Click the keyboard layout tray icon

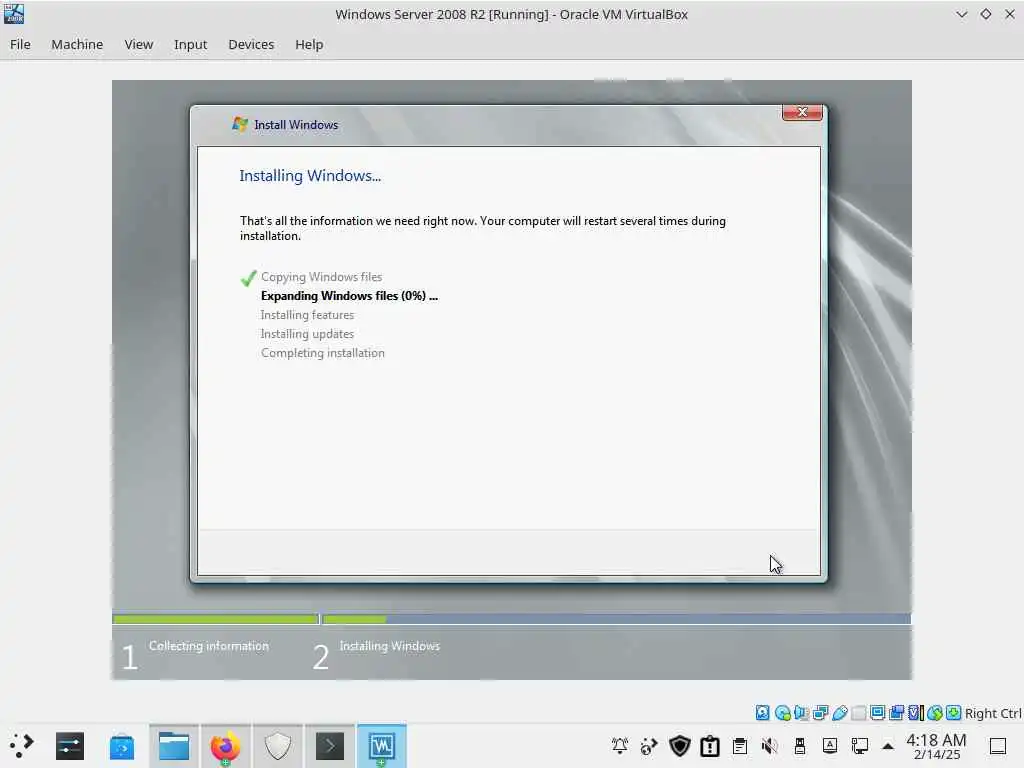pos(830,746)
